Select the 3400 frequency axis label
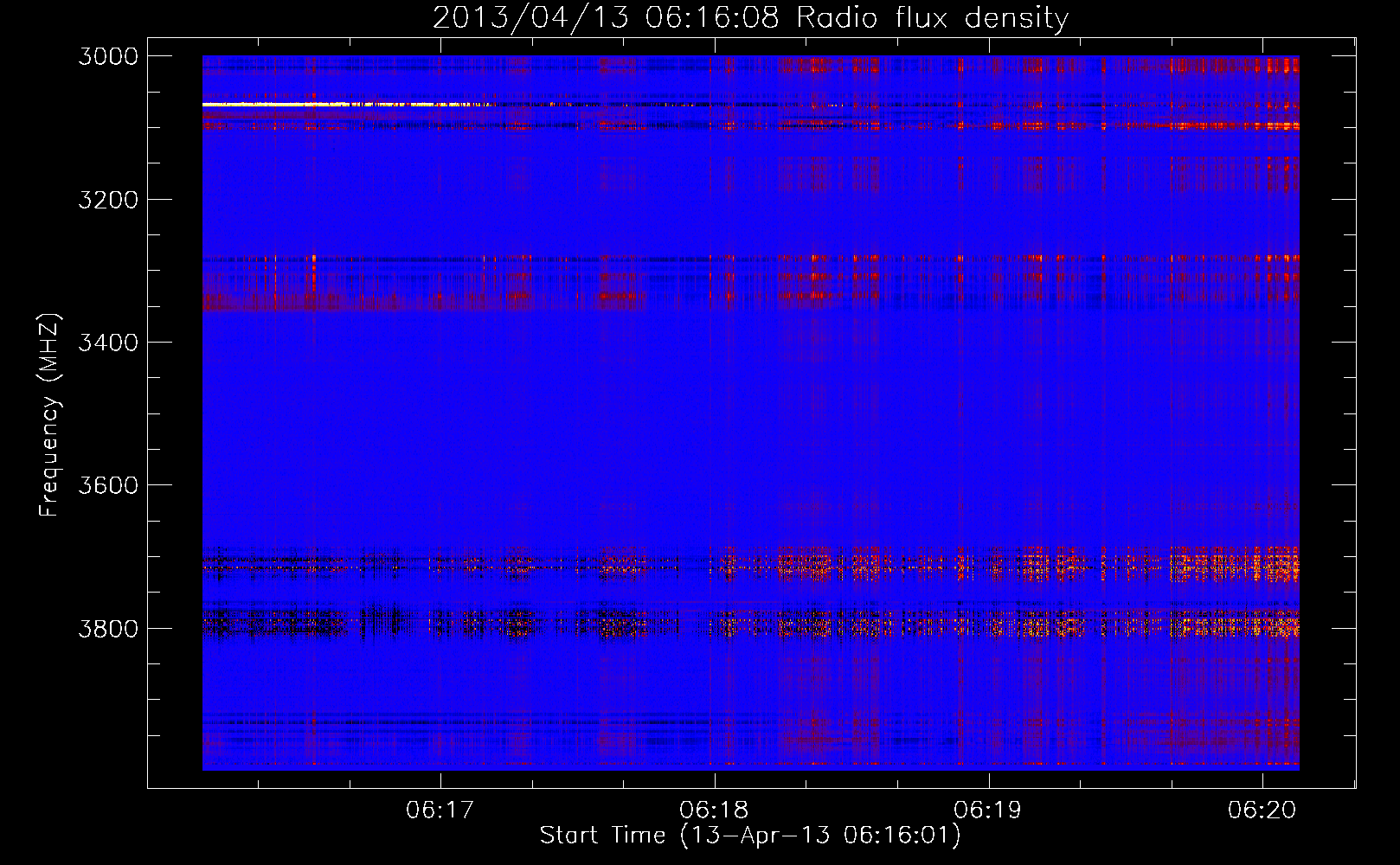Viewport: 1400px width, 865px height. [x=108, y=343]
